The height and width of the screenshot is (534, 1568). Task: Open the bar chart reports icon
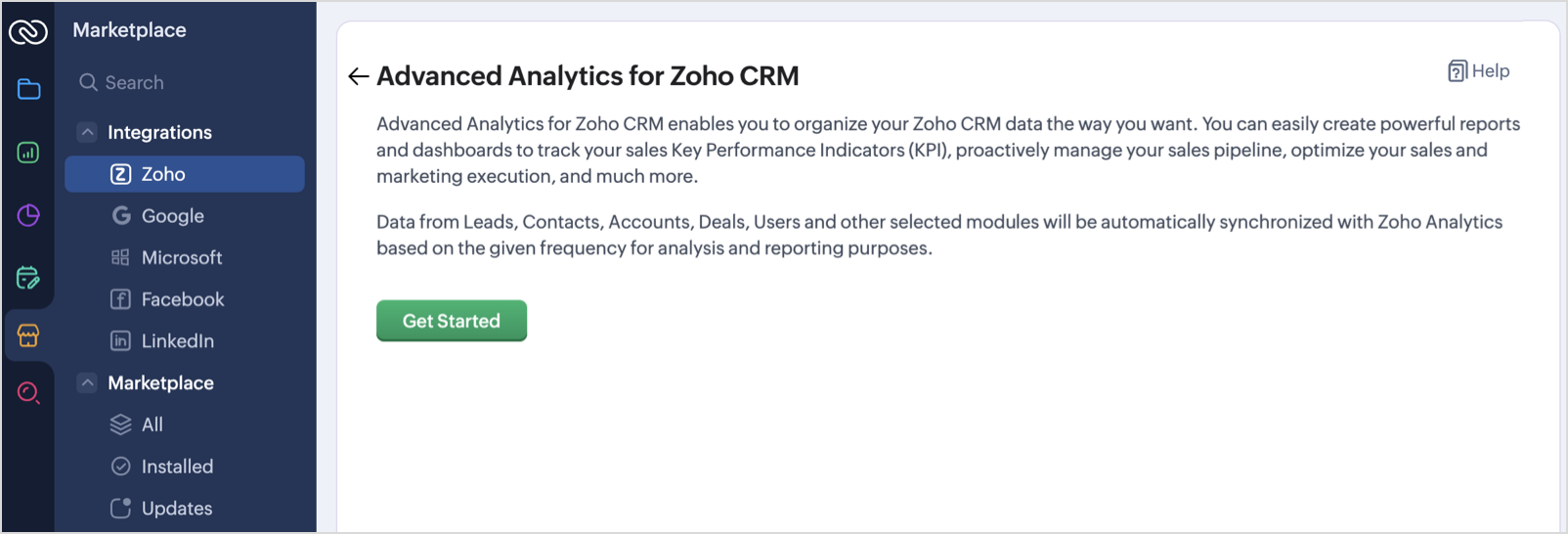pos(28,153)
